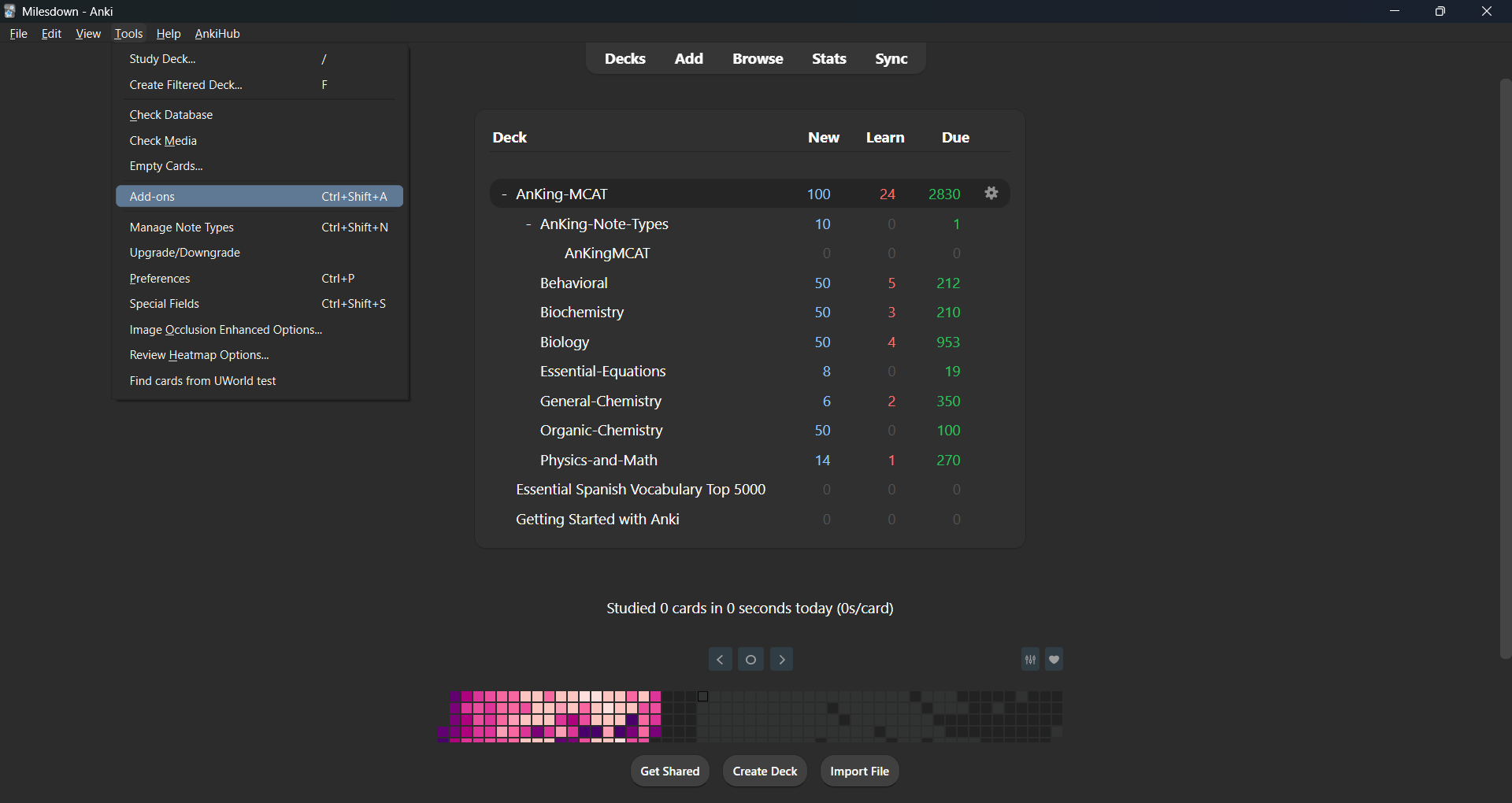Click General-Chemistry due count 350
The width and height of the screenshot is (1512, 803).
pos(948,401)
